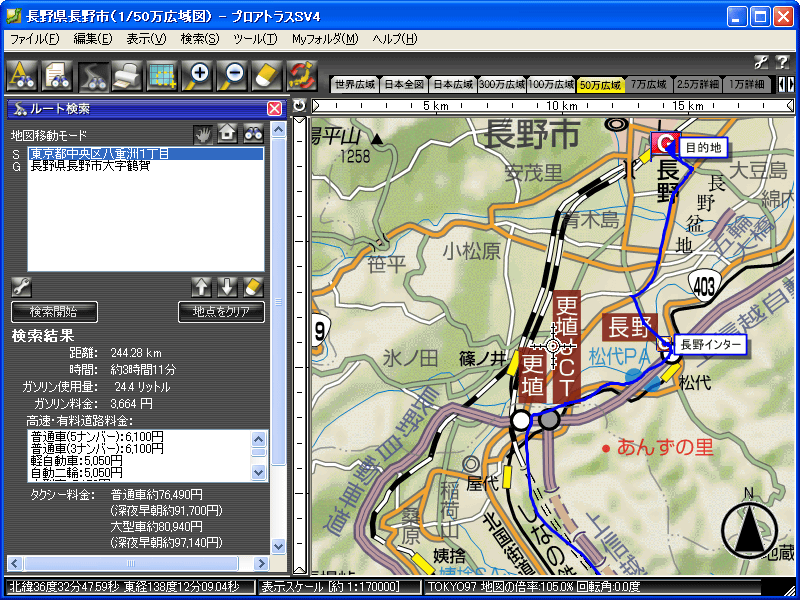Screen dimensions: 800x600
Task: Switch to 世界広域 scale tab
Action: pyautogui.click(x=355, y=85)
